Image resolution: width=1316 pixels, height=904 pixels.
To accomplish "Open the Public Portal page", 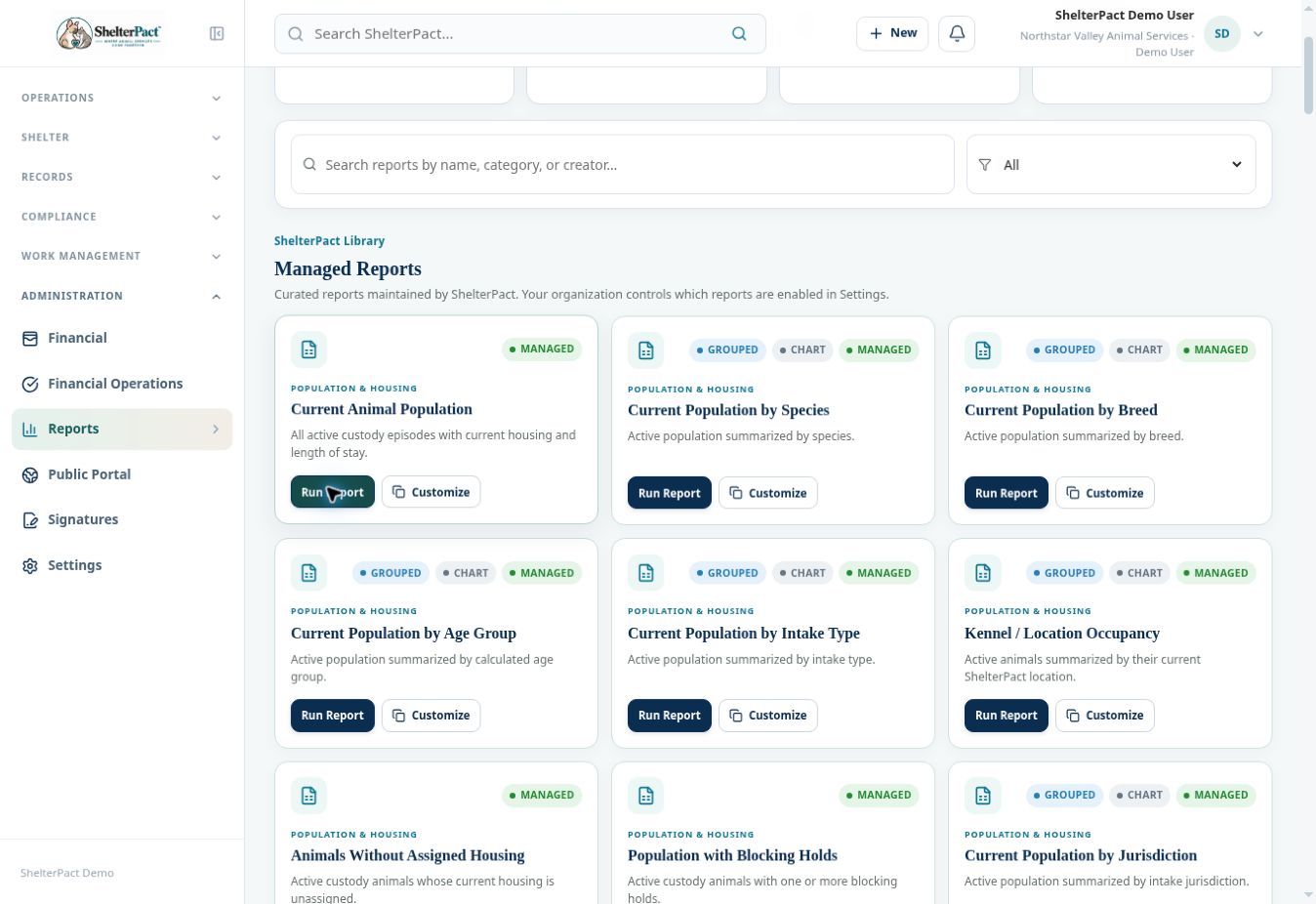I will 122,475.
